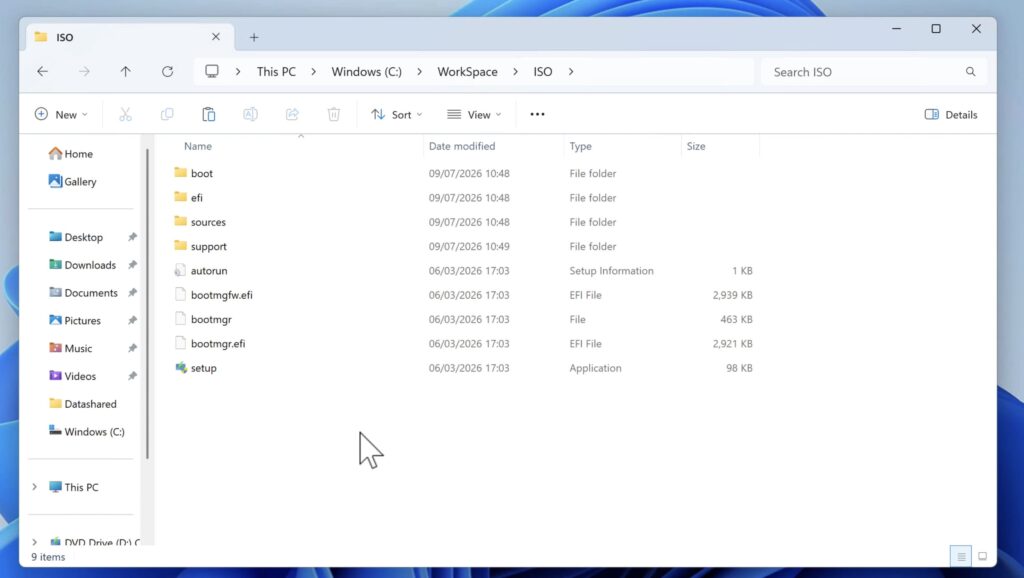Viewport: 1024px width, 578px height.
Task: Open Pictures in the sidebar
Action: point(74,321)
